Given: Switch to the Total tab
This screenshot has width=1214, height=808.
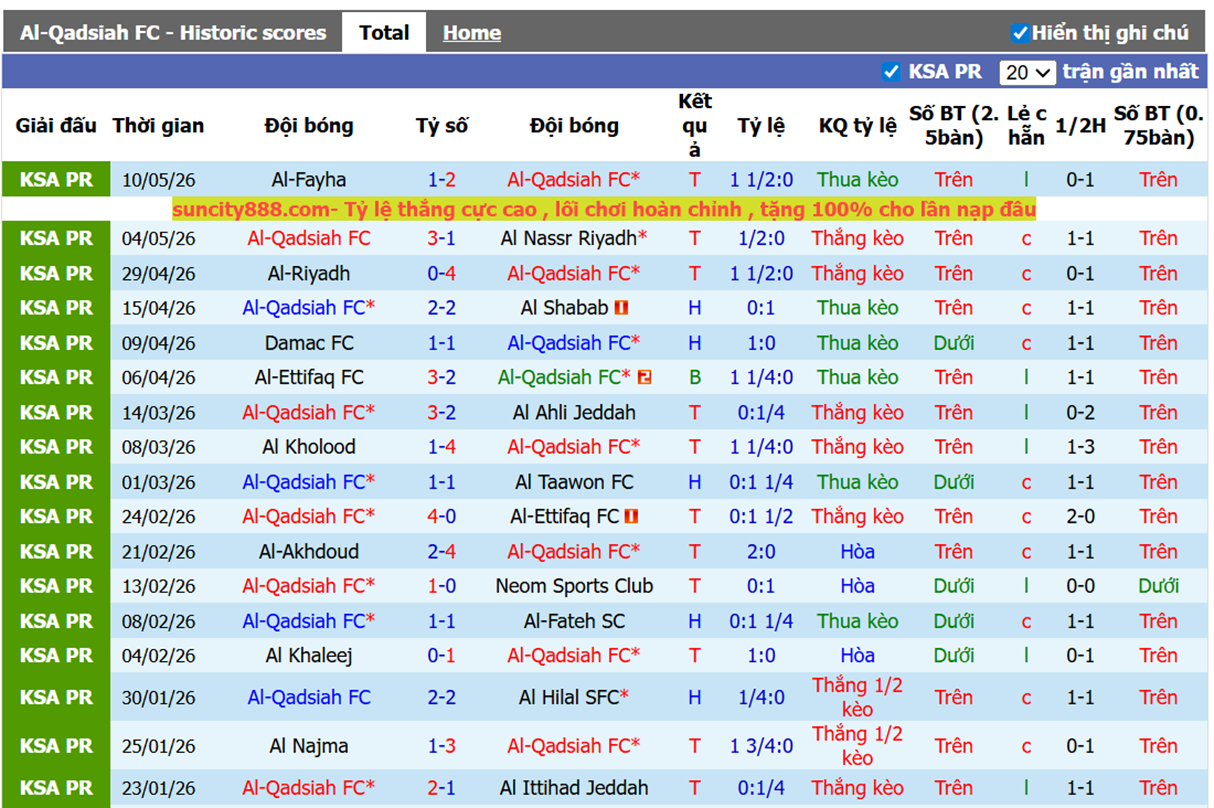Looking at the screenshot, I should click(384, 33).
